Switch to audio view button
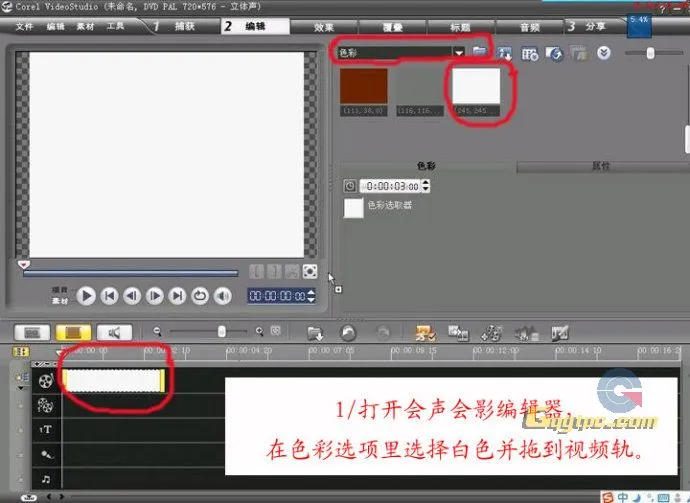The height and width of the screenshot is (503, 690). point(114,333)
